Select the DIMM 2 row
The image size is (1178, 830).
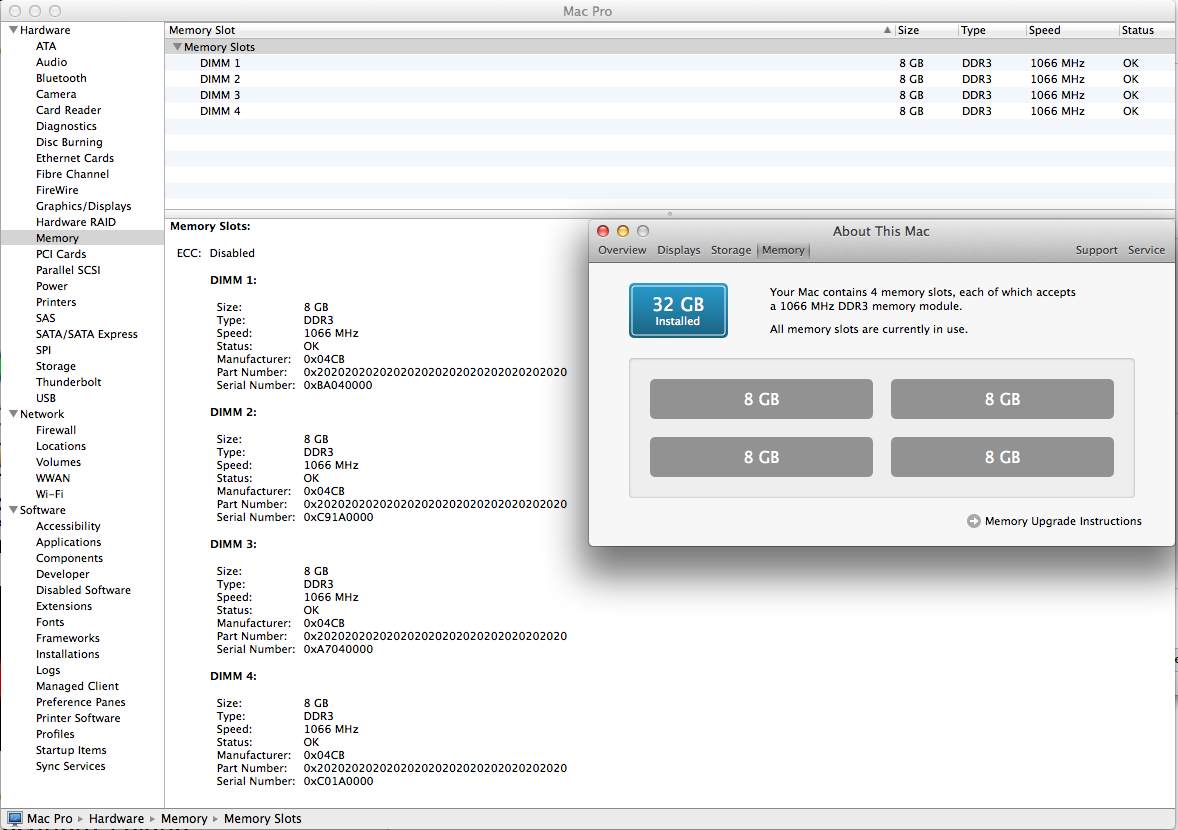click(669, 79)
